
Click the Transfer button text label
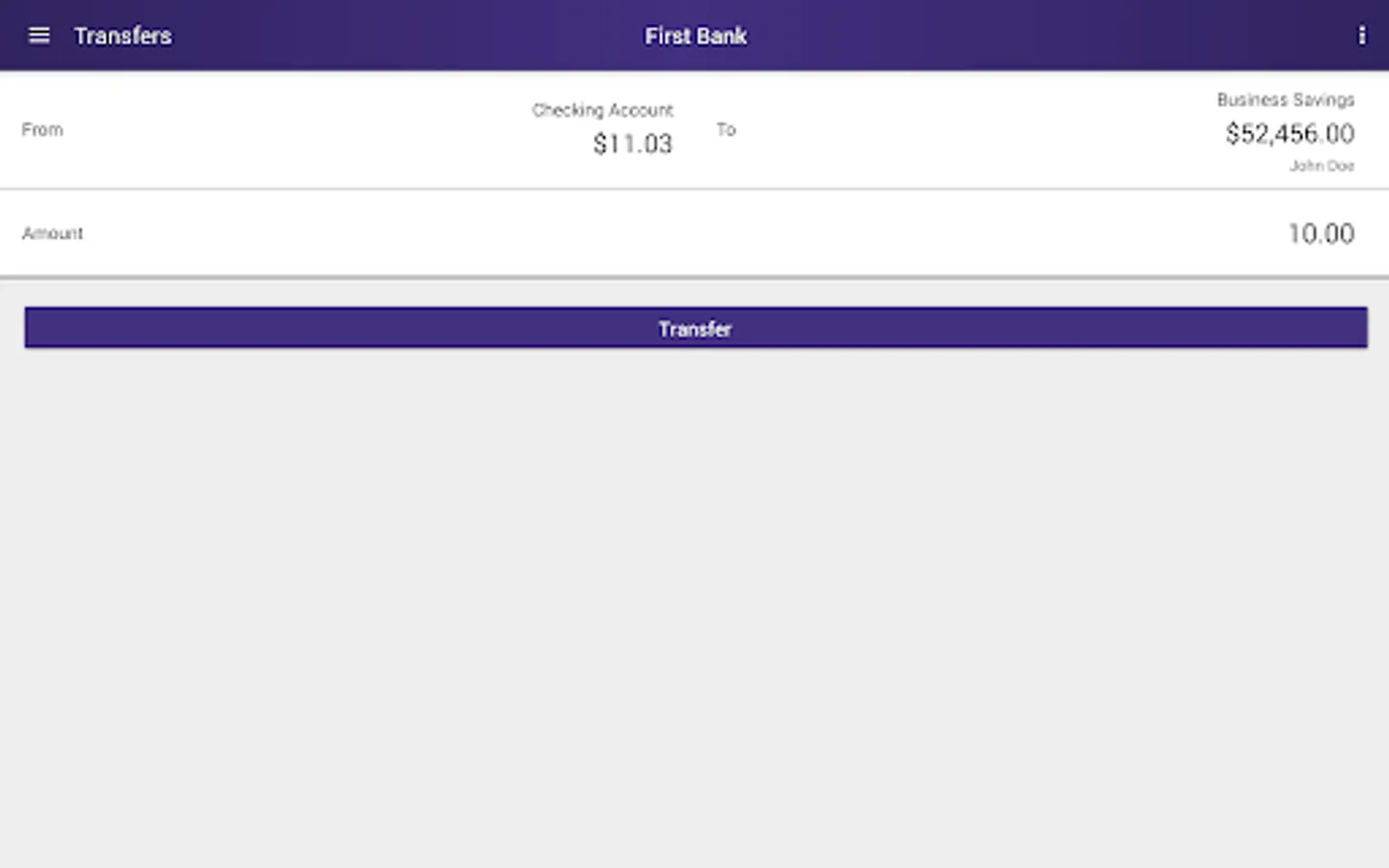(x=695, y=329)
